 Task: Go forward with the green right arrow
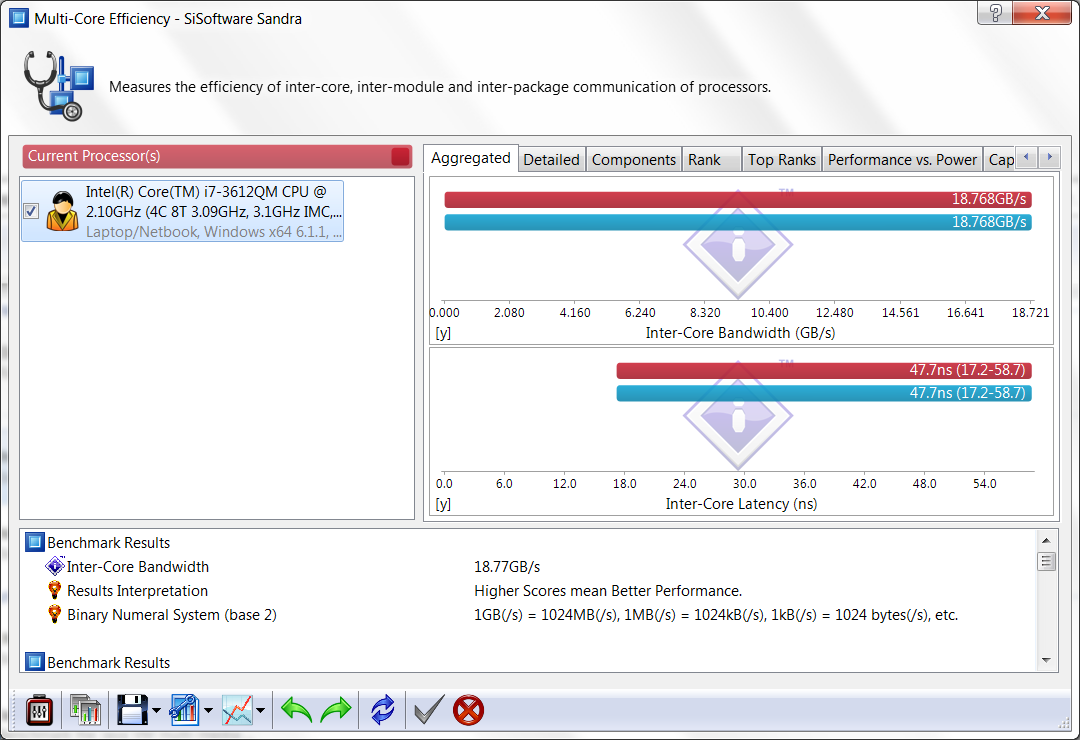point(336,710)
